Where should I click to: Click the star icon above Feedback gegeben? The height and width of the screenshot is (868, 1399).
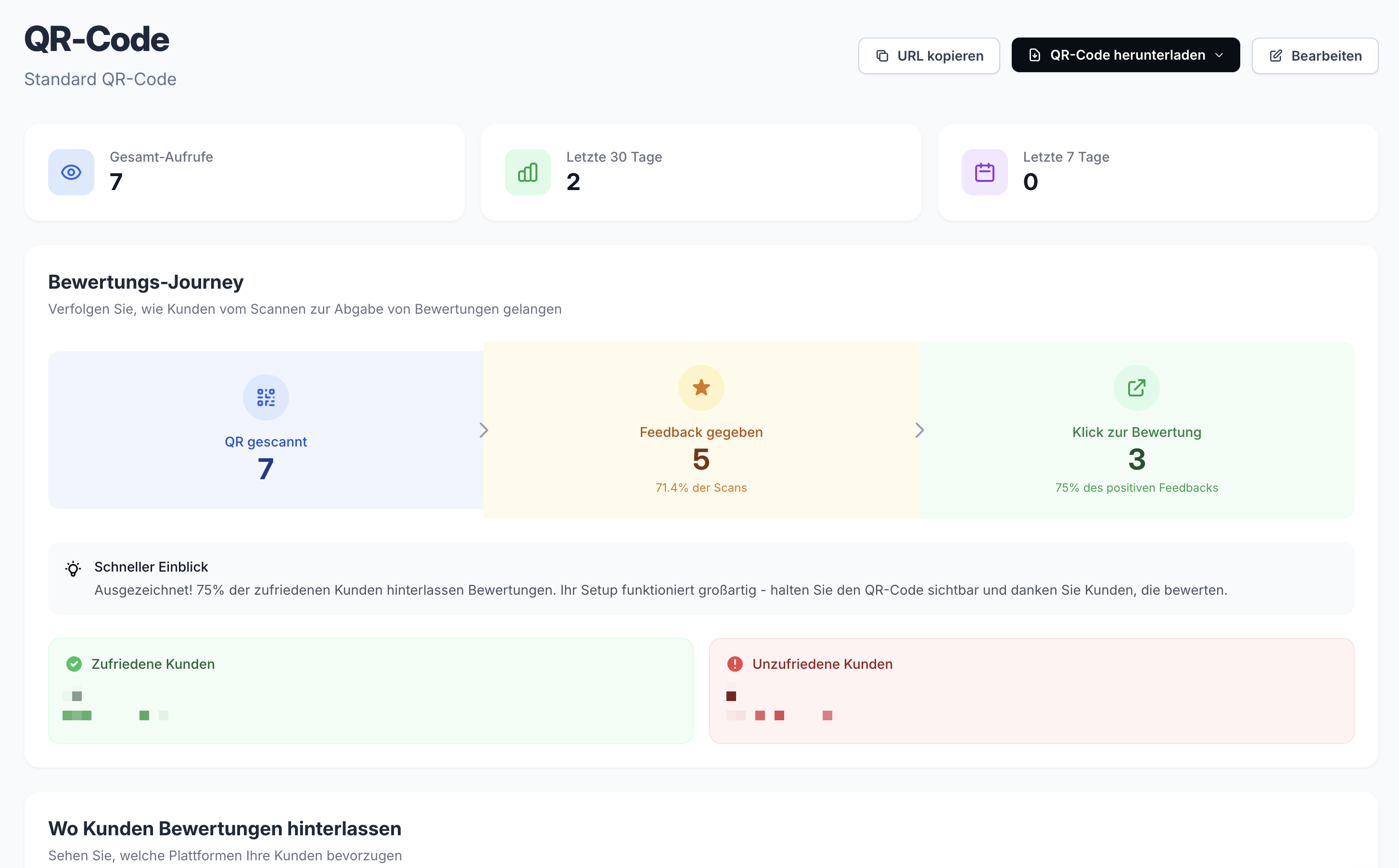[x=700, y=387]
